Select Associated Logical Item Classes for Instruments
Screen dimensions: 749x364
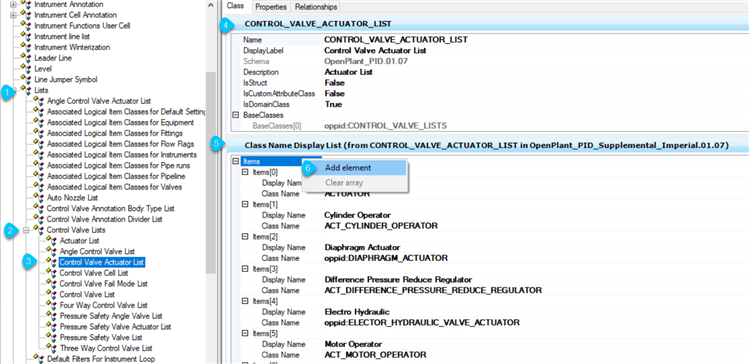[x=122, y=155]
